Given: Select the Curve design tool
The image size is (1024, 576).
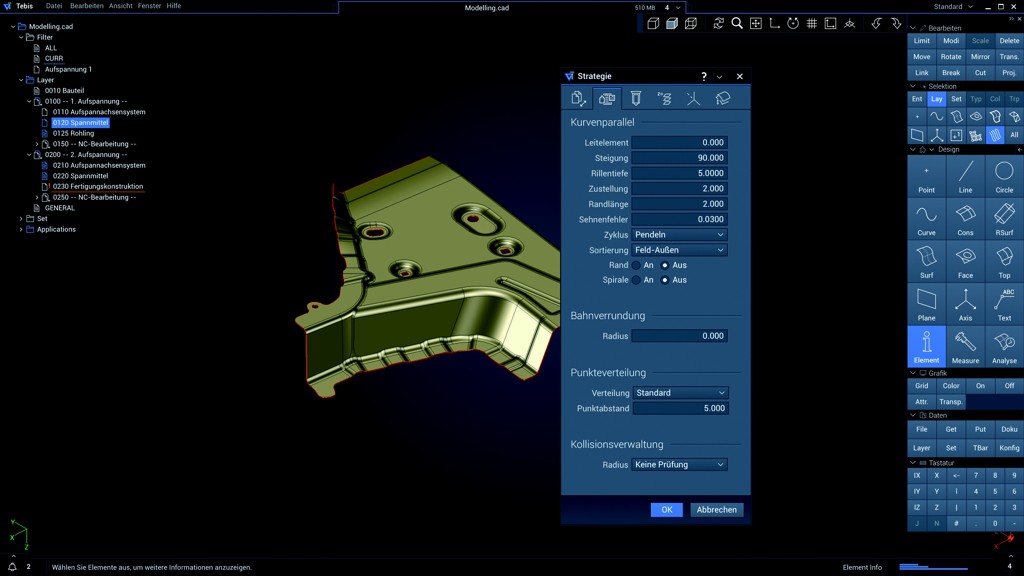Looking at the screenshot, I should point(926,219).
